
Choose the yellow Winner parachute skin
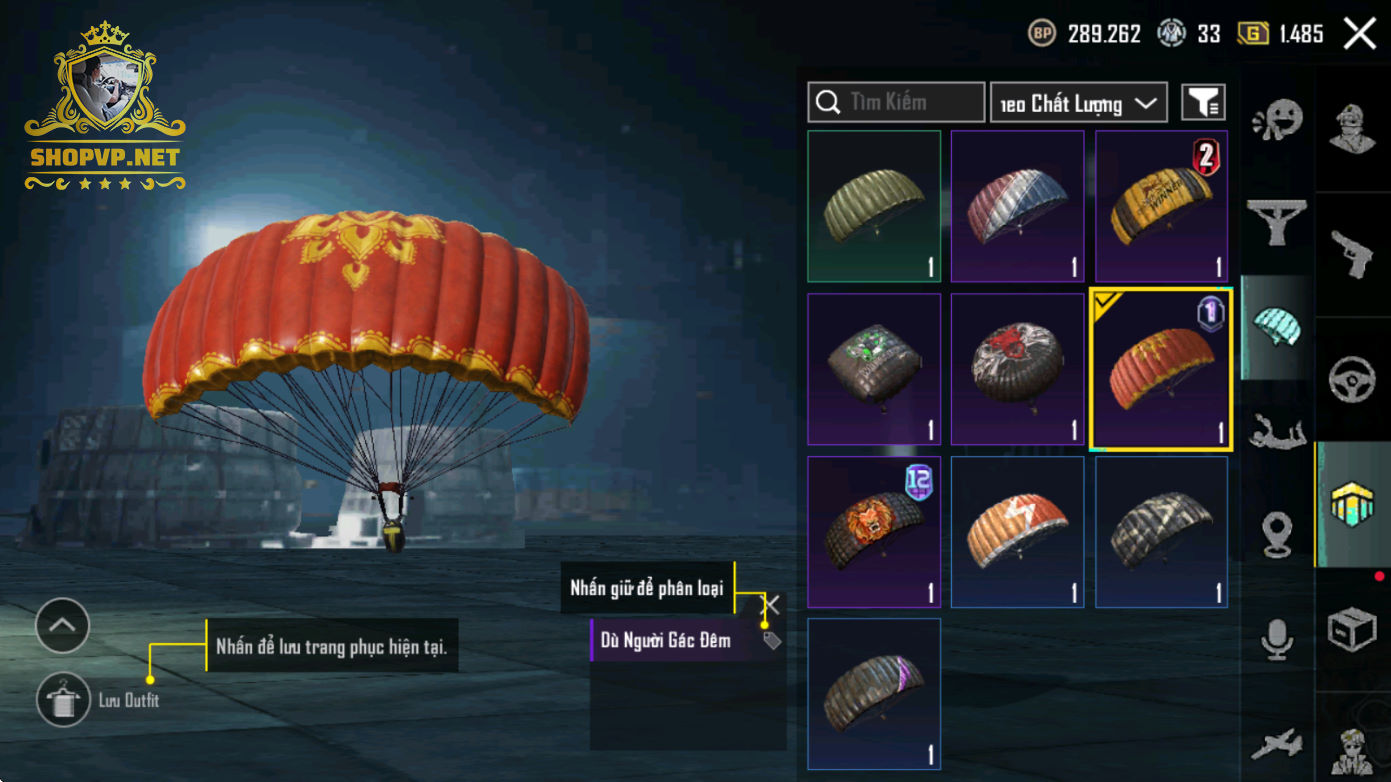(1162, 206)
